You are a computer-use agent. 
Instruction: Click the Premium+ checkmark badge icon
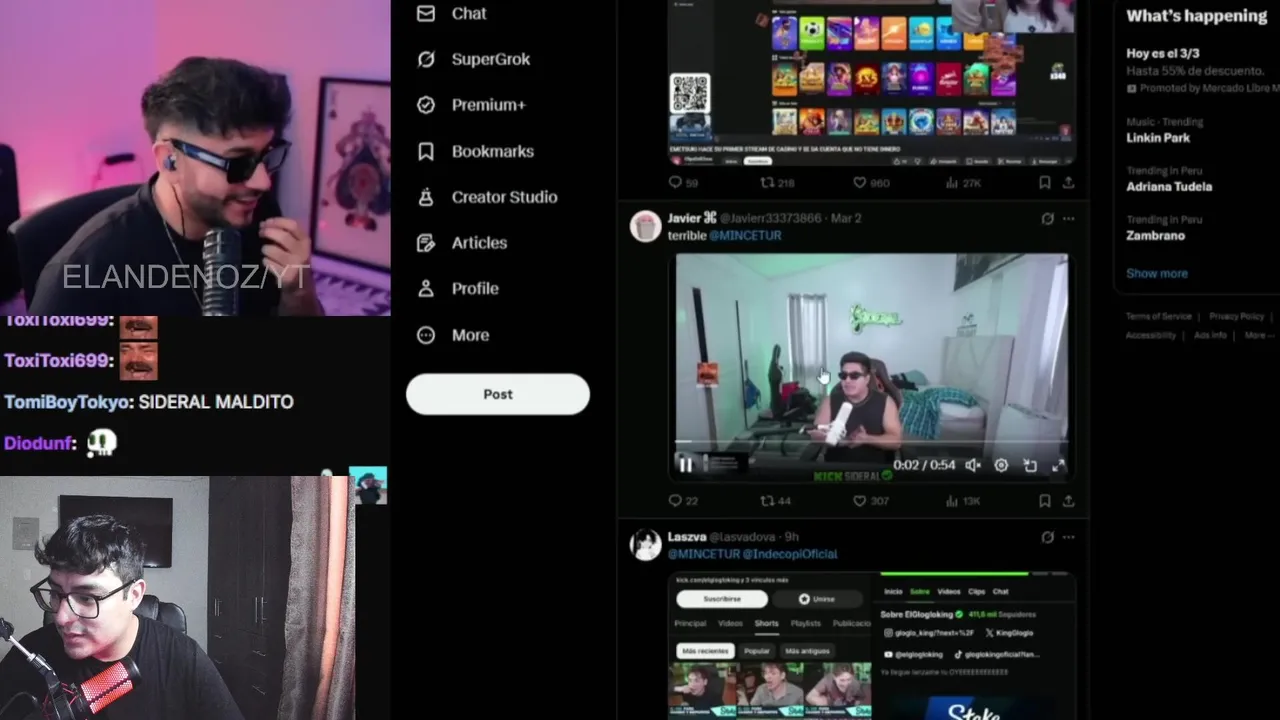426,105
